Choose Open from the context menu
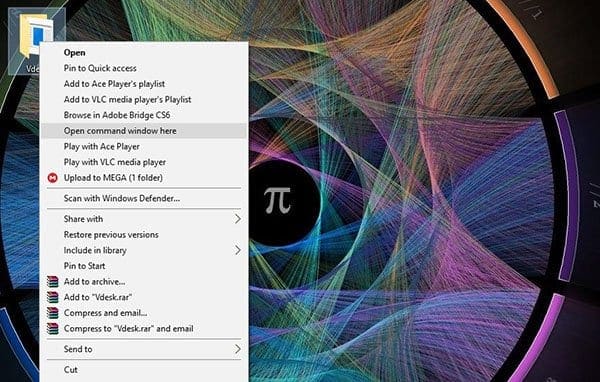 (x=144, y=52)
